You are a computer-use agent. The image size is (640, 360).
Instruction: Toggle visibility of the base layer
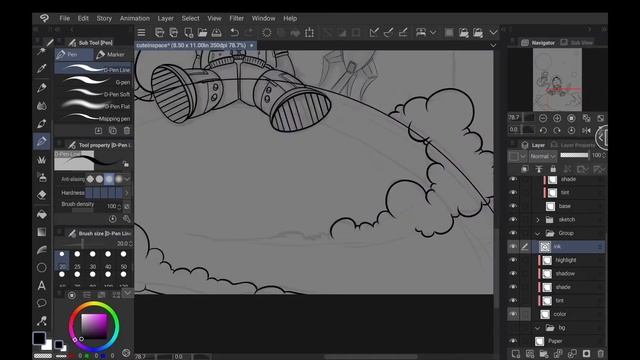click(513, 206)
